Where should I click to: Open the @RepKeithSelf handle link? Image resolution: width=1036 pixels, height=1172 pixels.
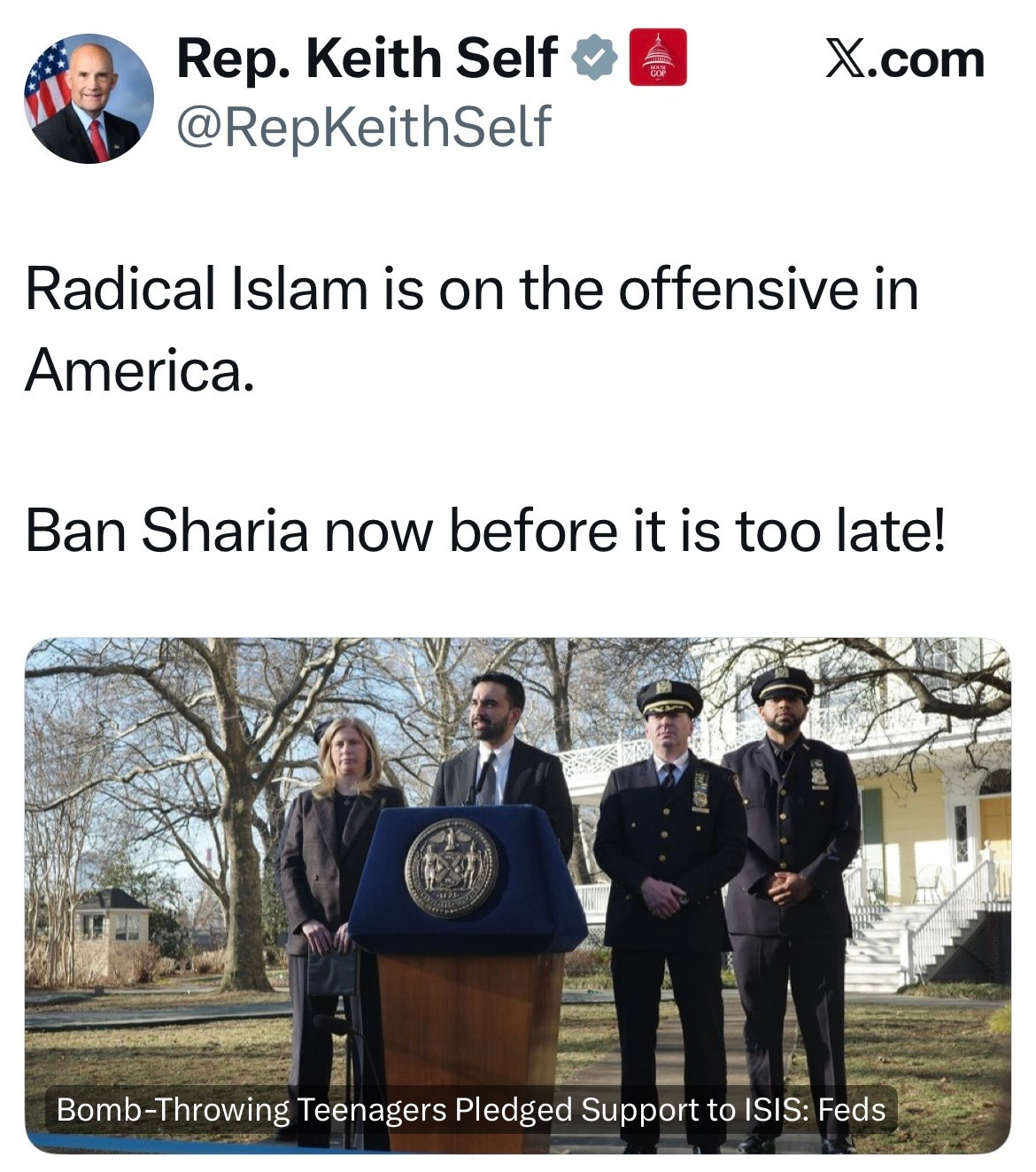click(x=363, y=126)
